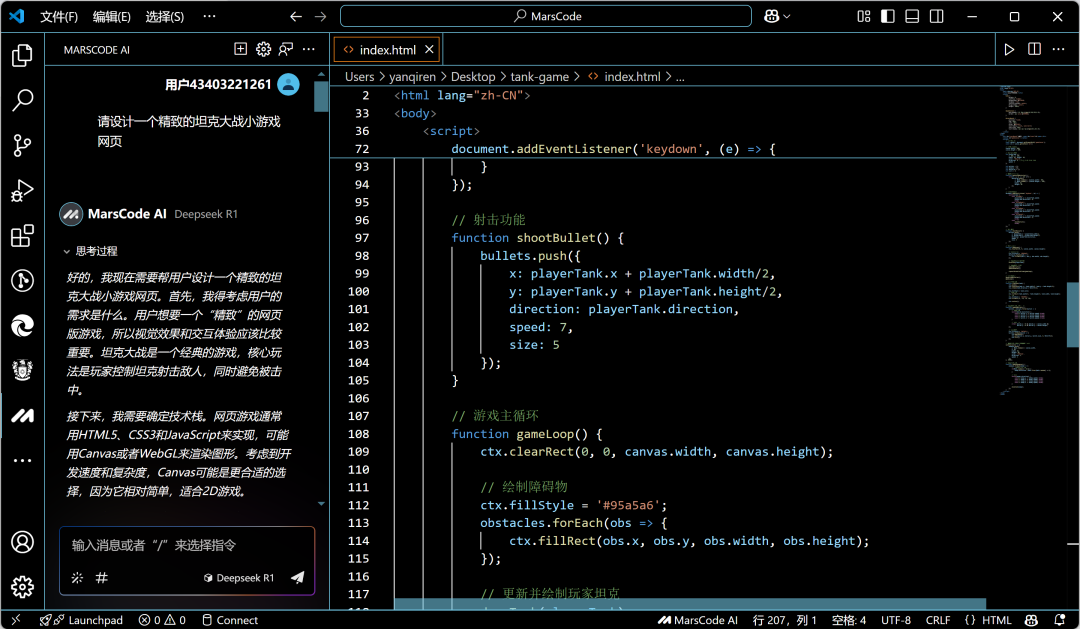The height and width of the screenshot is (629, 1080).
Task: Open the Extensions view
Action: (22, 237)
